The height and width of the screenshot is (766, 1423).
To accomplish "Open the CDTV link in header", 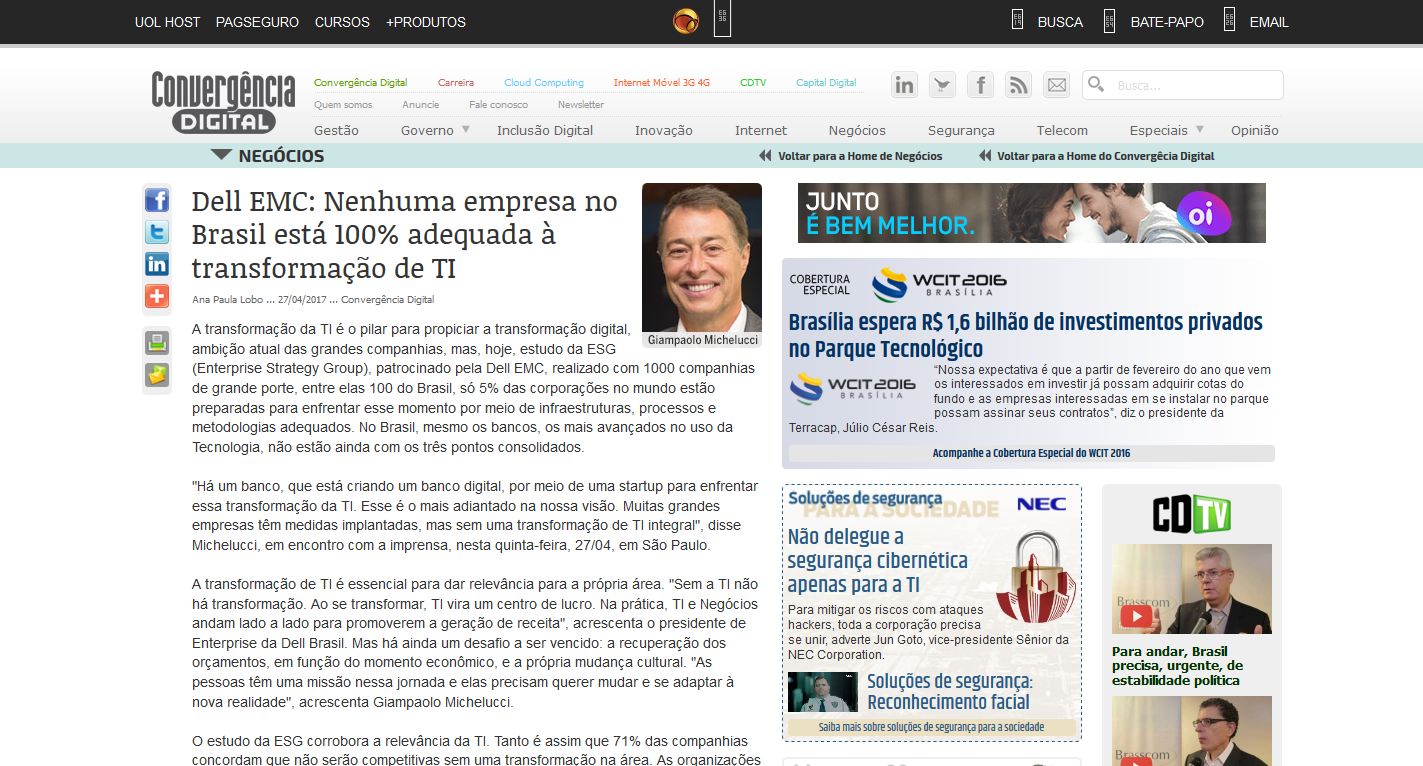I will point(753,83).
